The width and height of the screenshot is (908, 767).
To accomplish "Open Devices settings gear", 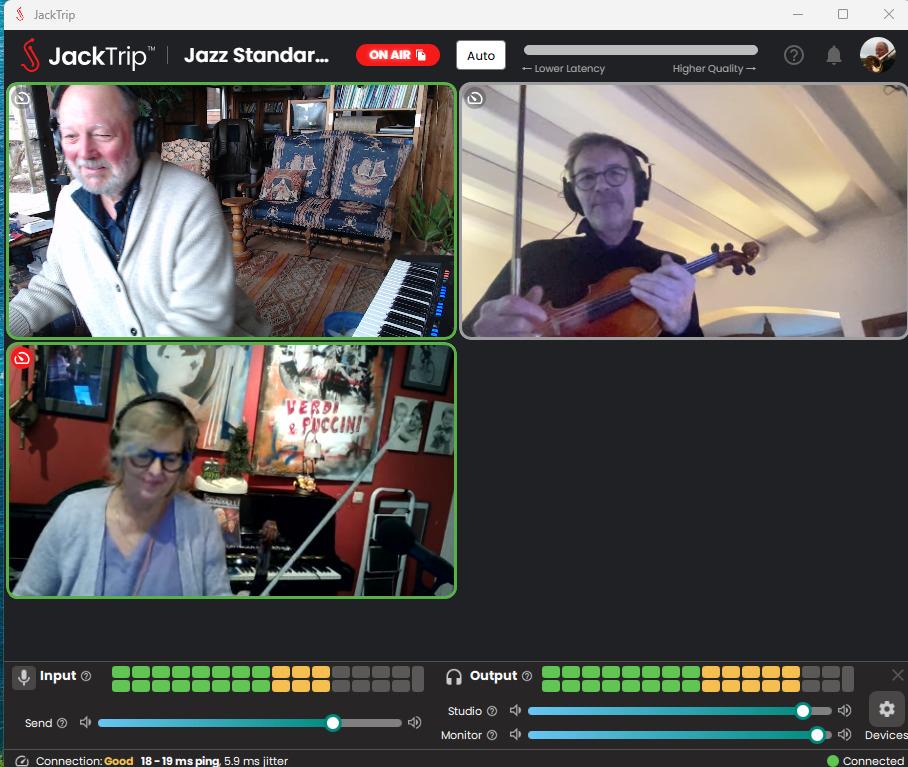I will [x=886, y=709].
